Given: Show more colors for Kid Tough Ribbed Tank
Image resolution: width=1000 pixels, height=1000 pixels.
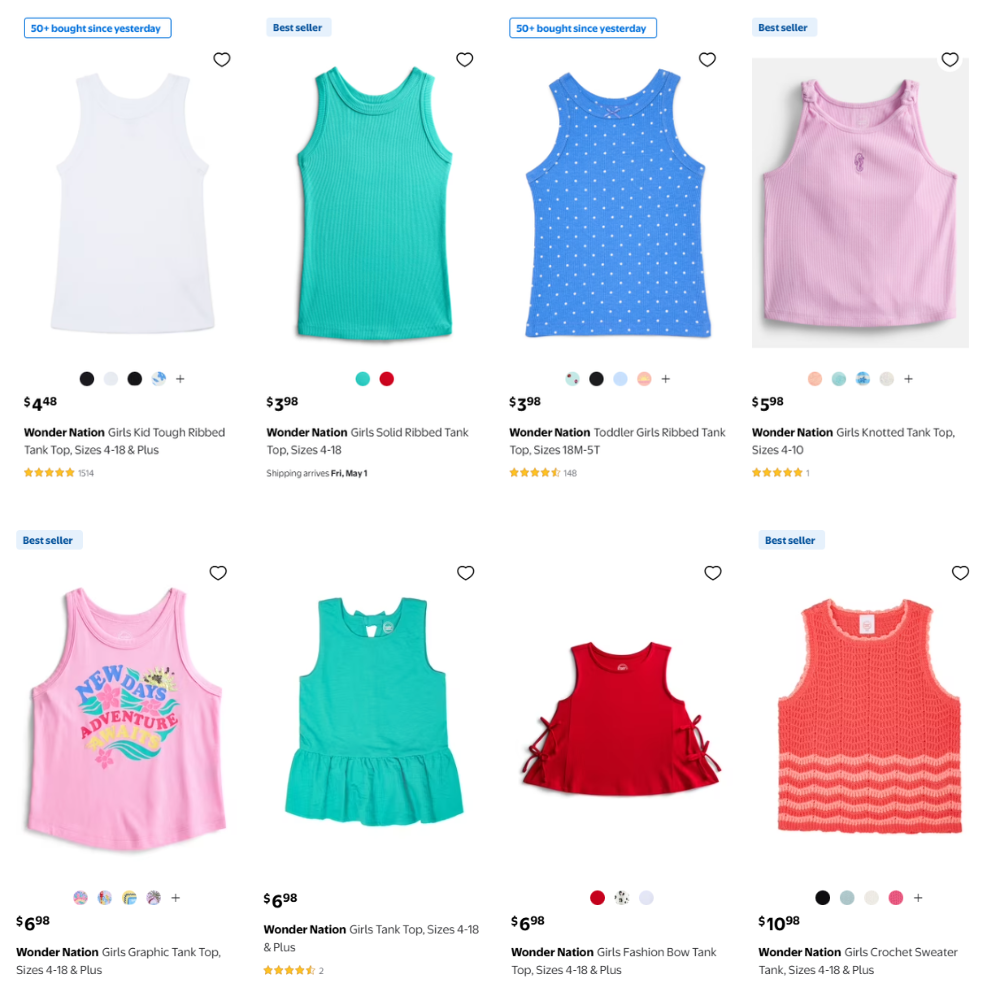Looking at the screenshot, I should 181,379.
